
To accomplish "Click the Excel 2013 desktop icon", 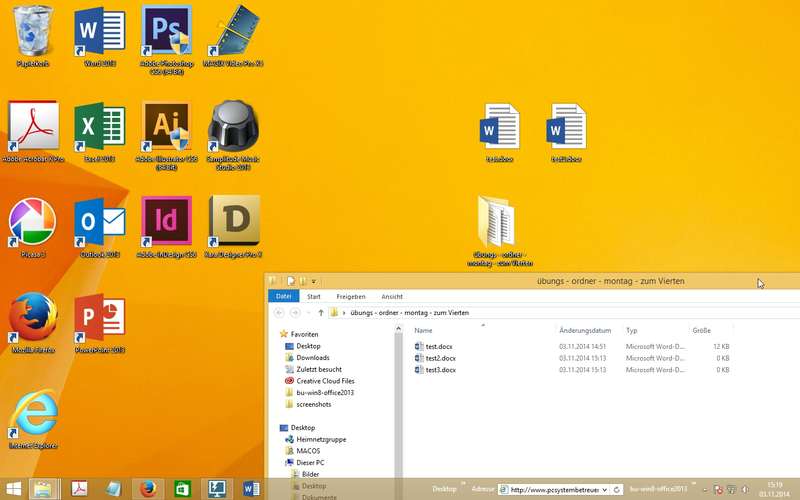I will (99, 128).
